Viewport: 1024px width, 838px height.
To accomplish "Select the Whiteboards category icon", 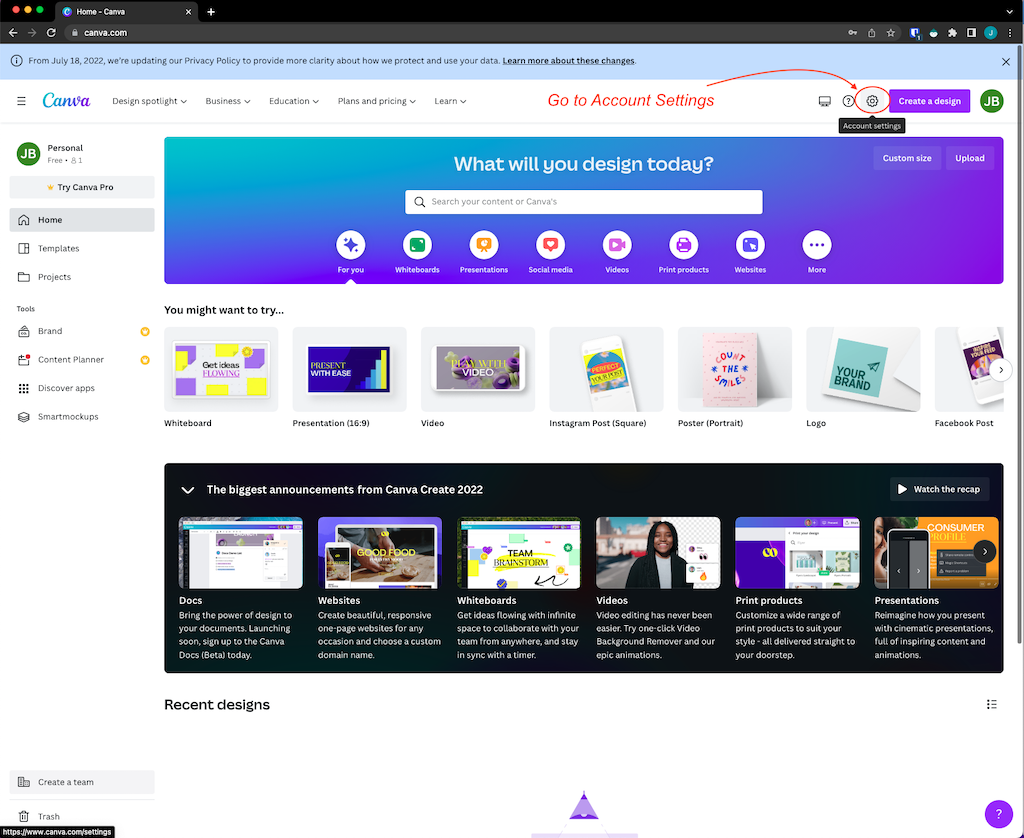I will coord(417,245).
